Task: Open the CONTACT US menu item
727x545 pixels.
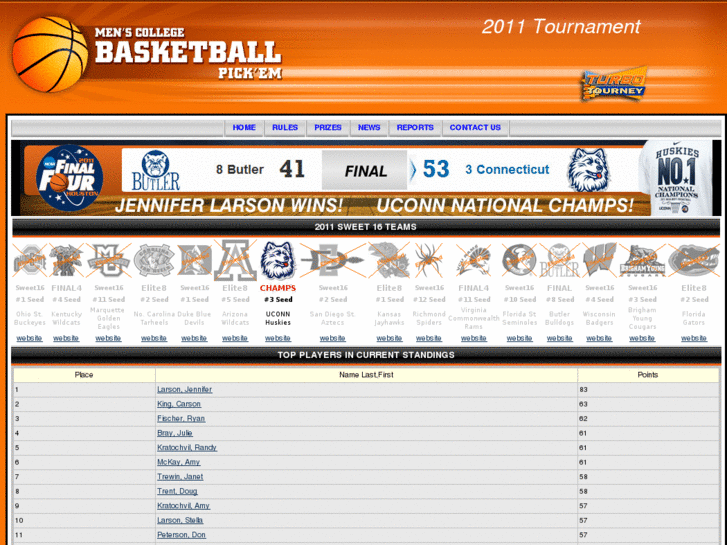Action: pyautogui.click(x=475, y=128)
